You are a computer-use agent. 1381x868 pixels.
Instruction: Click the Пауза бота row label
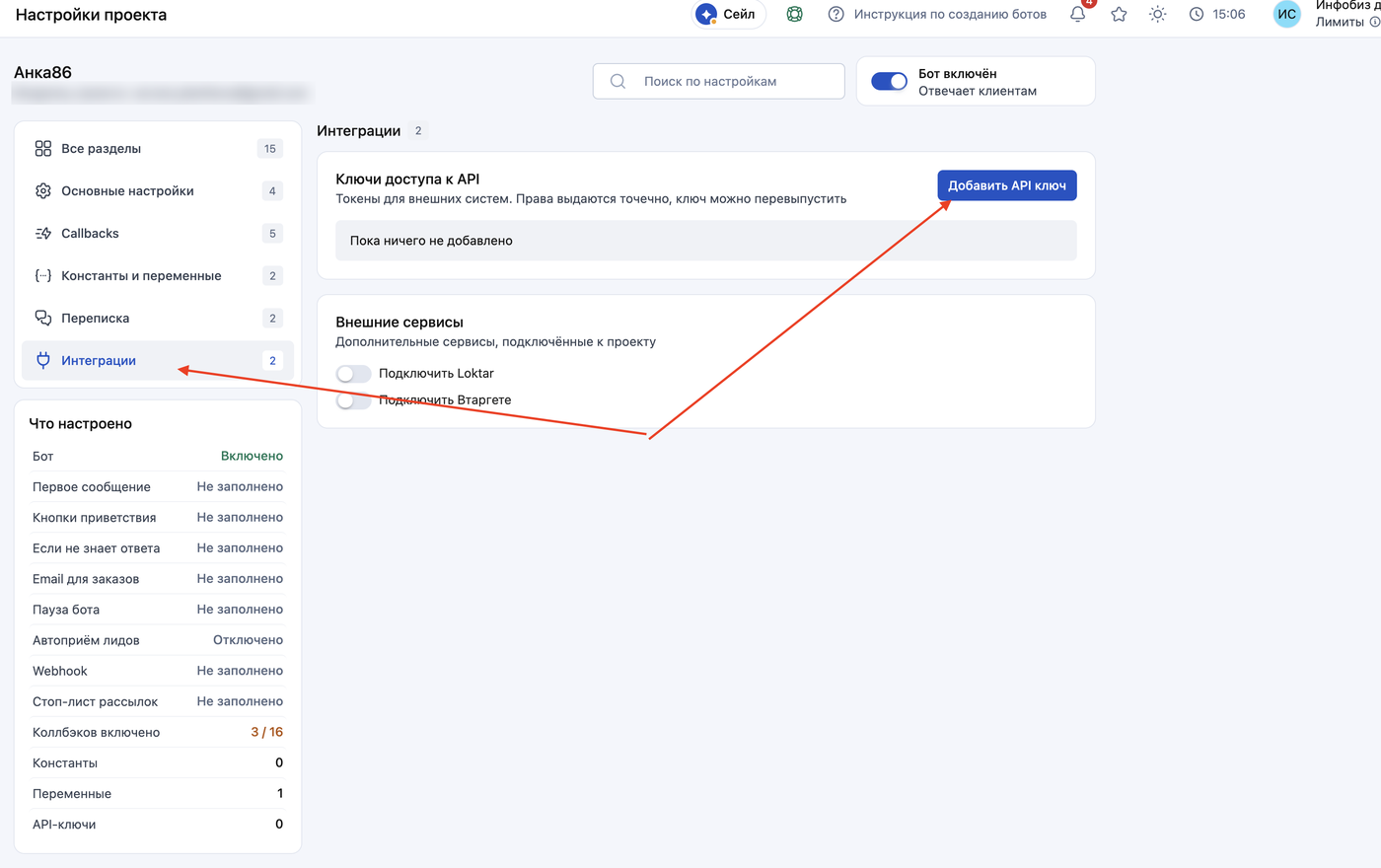click(x=66, y=610)
